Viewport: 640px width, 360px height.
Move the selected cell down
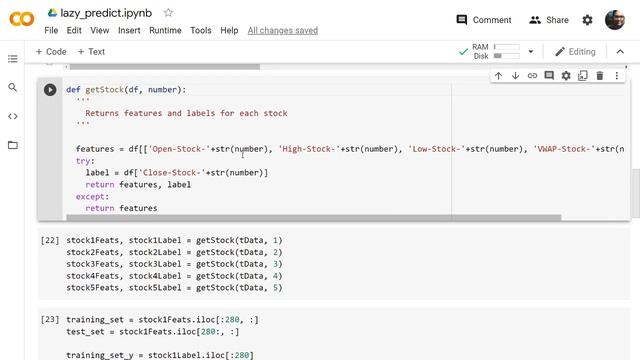click(515, 76)
